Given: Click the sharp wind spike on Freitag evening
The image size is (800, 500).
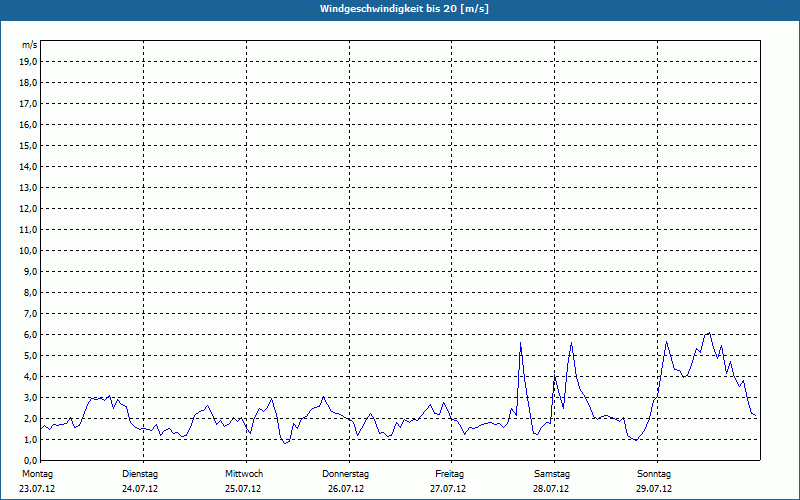Looking at the screenshot, I should point(520,343).
